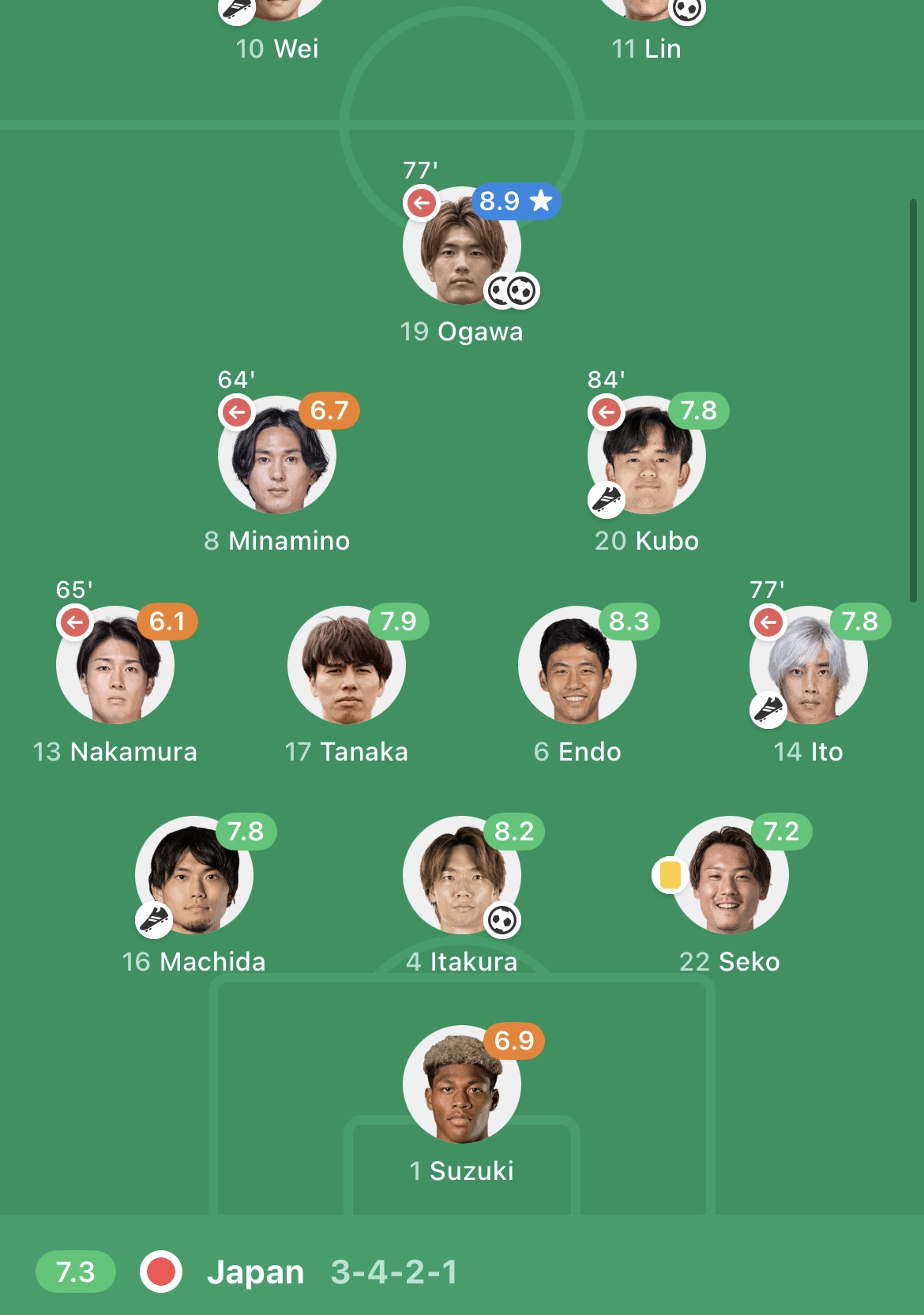Open goalkeeper Suzuki's player photo

462,1084
